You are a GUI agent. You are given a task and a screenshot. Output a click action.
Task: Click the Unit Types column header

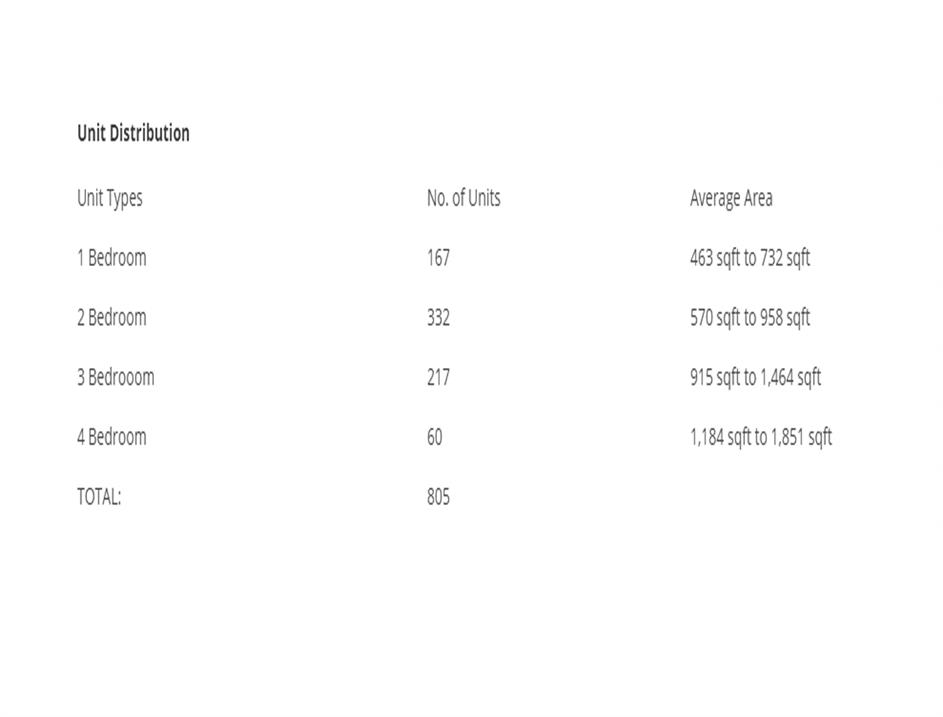(x=110, y=198)
